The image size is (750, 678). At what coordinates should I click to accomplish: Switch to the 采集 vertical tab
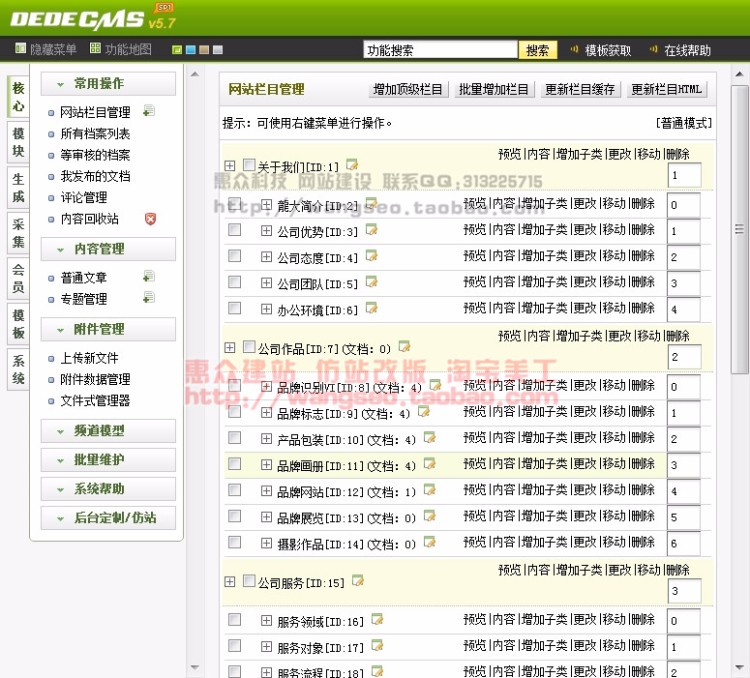pyautogui.click(x=18, y=233)
